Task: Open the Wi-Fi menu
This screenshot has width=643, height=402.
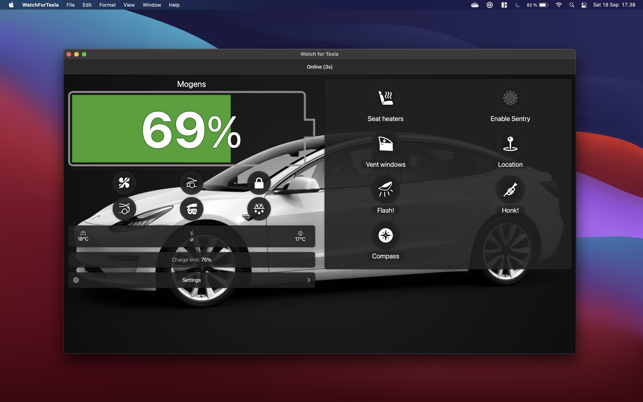Action: pyautogui.click(x=559, y=5)
